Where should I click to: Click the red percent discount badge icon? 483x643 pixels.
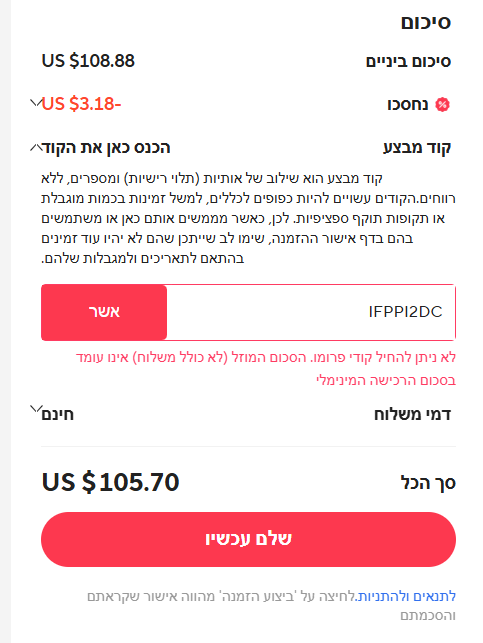pyautogui.click(x=442, y=105)
